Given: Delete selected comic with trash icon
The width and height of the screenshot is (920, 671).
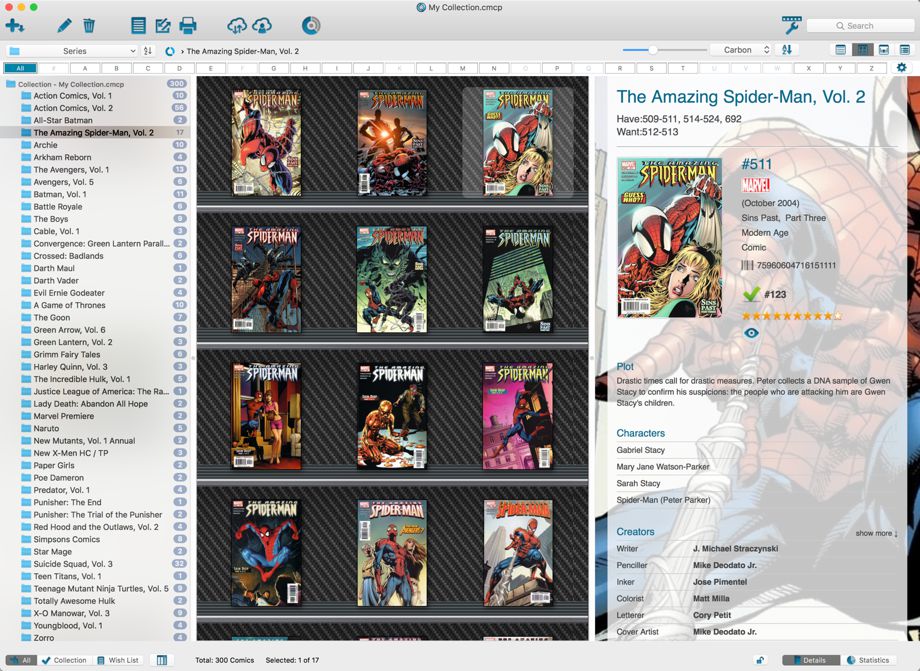Looking at the screenshot, I should [89, 26].
